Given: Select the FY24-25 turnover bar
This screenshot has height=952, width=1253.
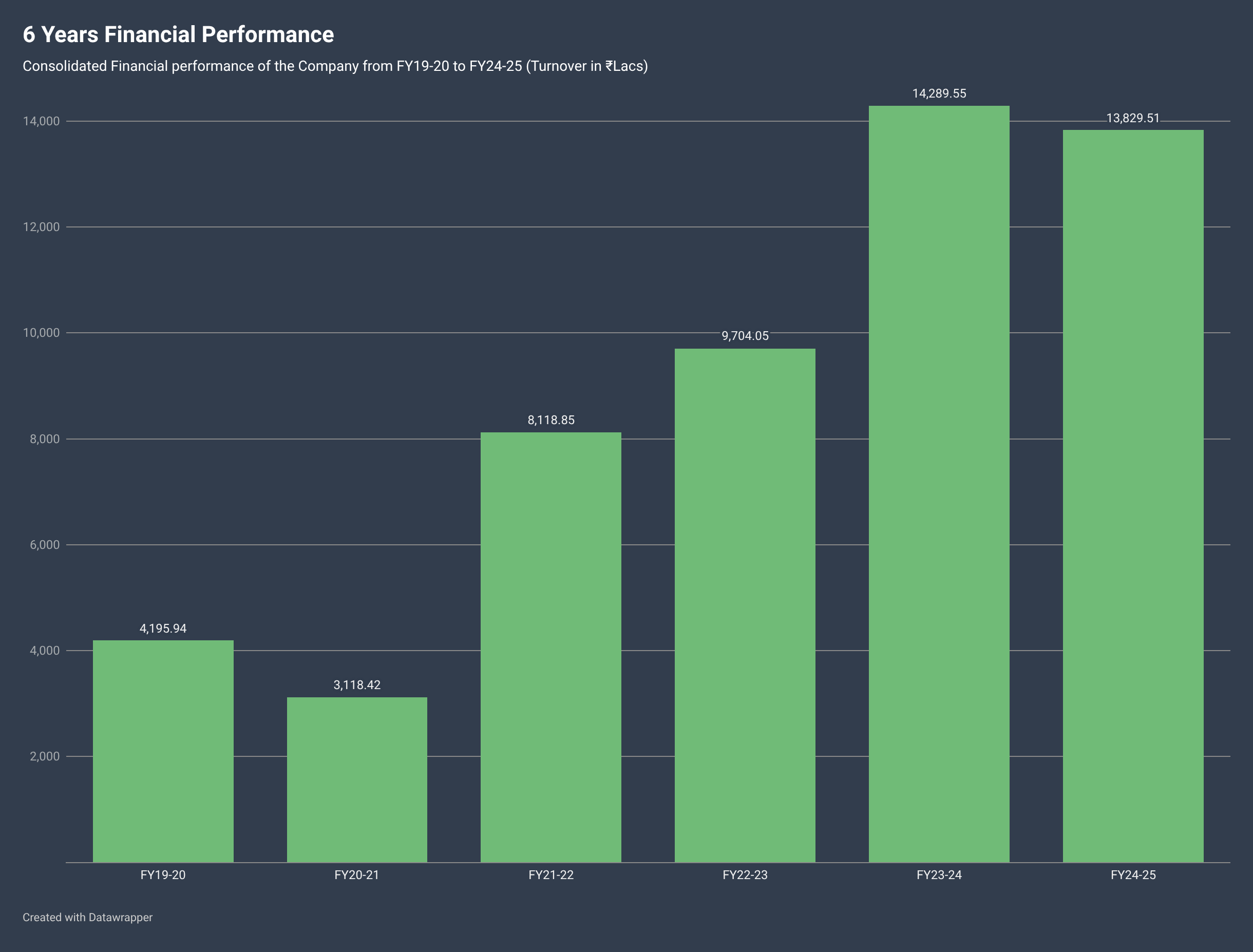Looking at the screenshot, I should click(1133, 496).
